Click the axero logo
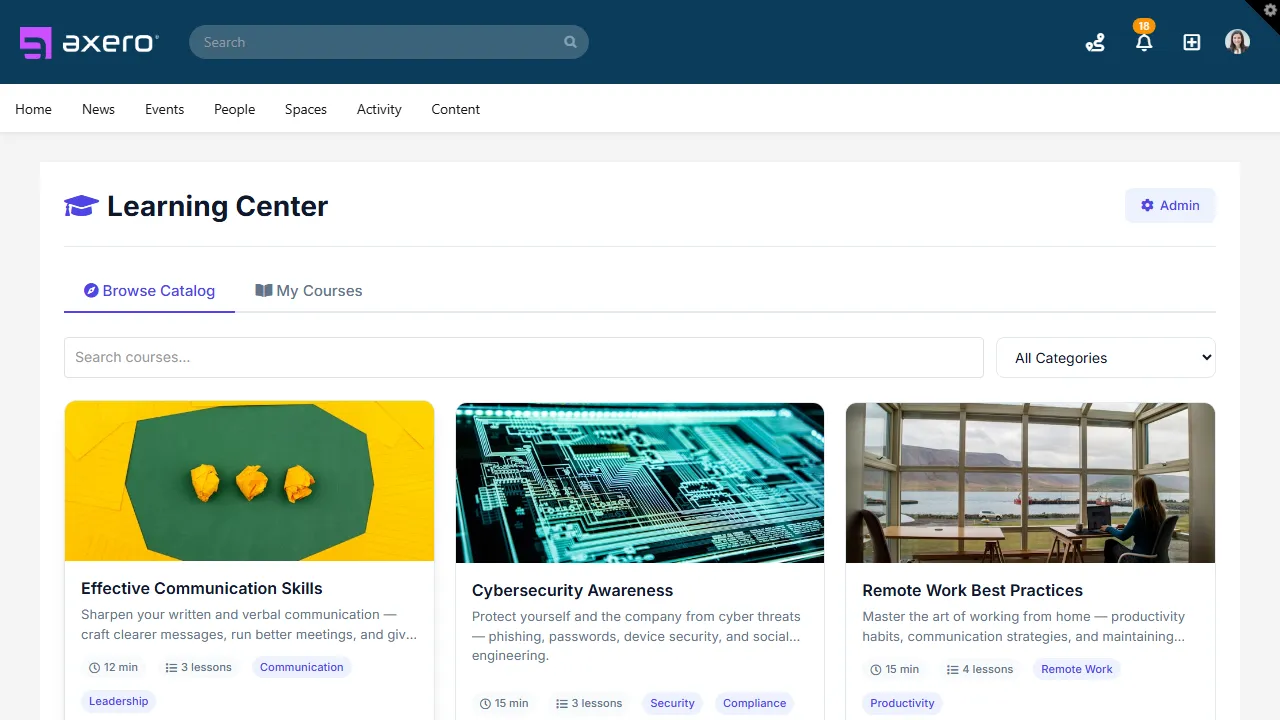Screen dimensions: 1280x720 click(89, 42)
